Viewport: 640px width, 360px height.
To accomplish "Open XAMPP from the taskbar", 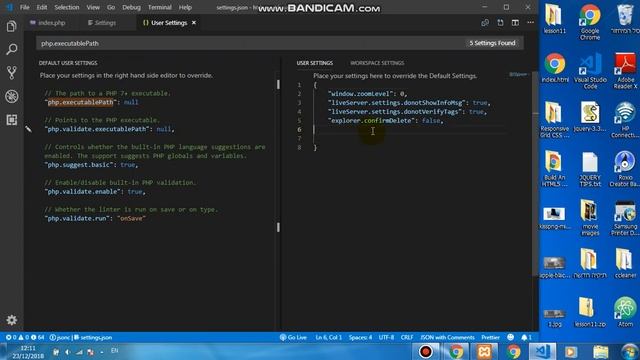I will click(x=484, y=351).
